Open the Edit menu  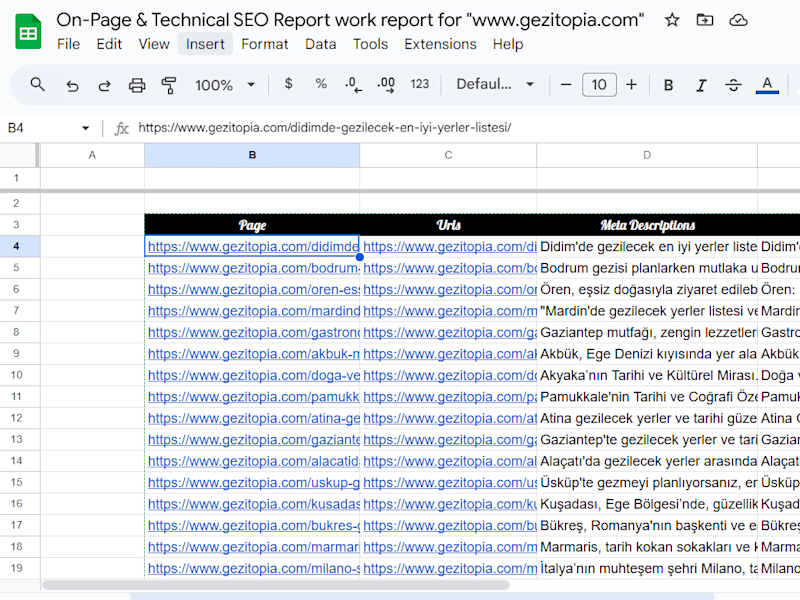[x=109, y=44]
